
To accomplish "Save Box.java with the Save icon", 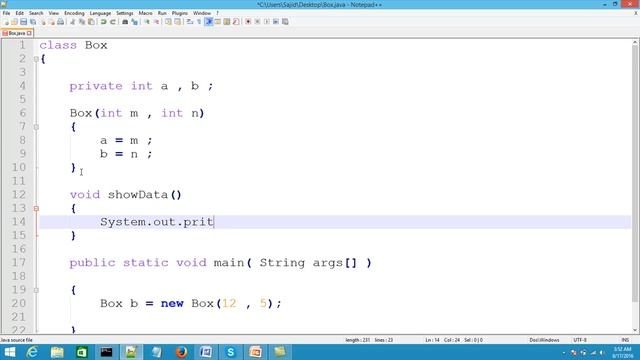I will pos(23,22).
